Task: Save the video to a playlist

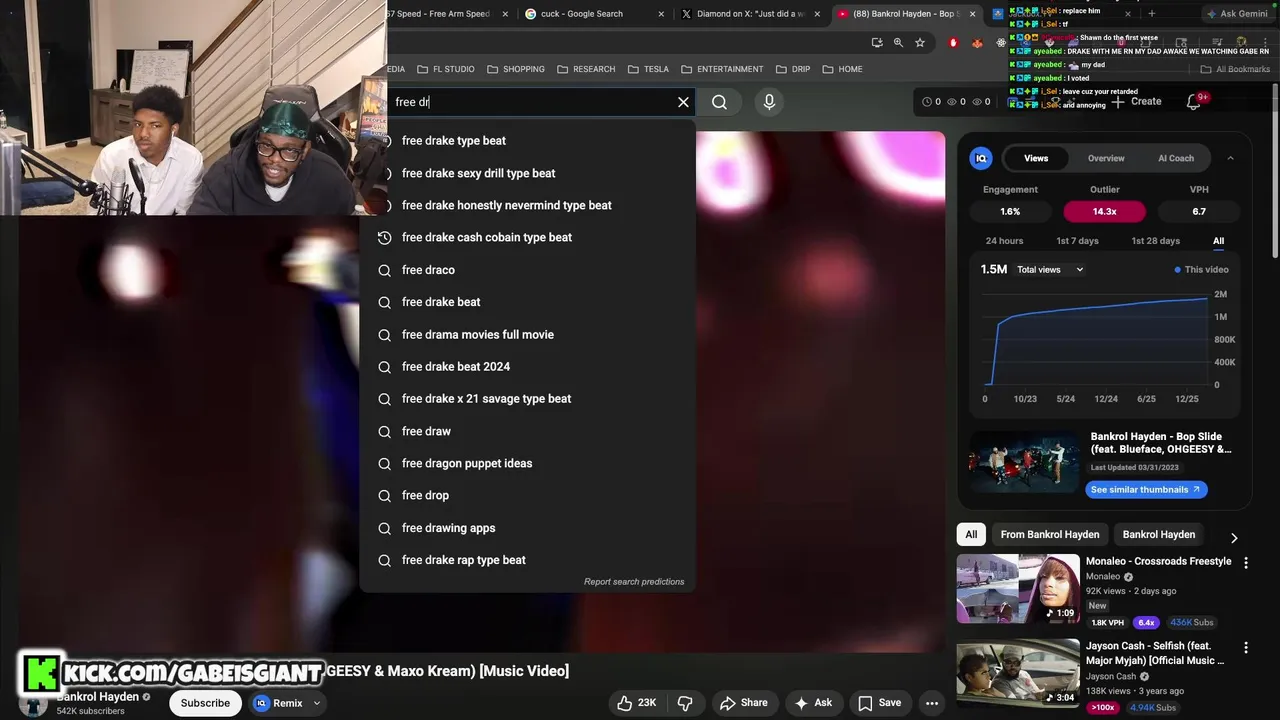Action: pyautogui.click(x=880, y=703)
